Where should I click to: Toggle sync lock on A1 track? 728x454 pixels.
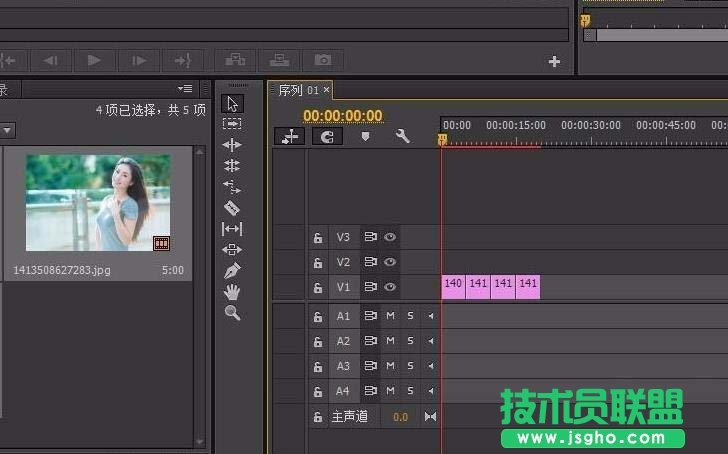370,316
